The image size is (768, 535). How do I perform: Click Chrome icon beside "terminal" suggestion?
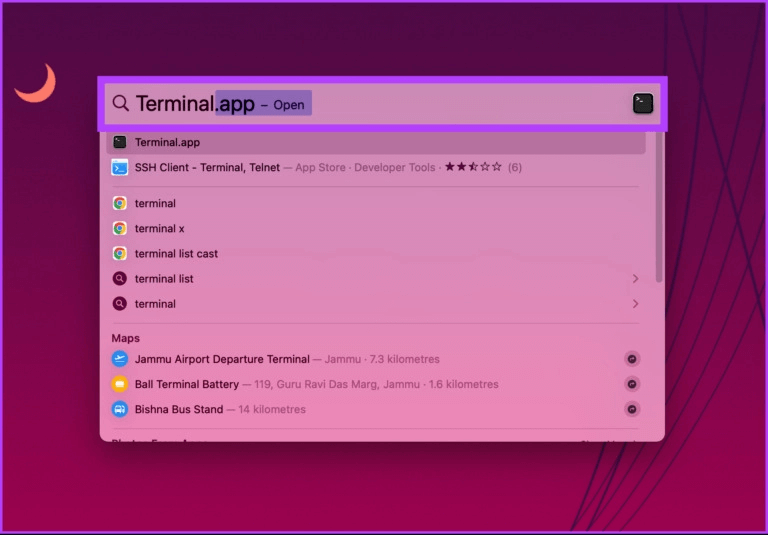(120, 203)
